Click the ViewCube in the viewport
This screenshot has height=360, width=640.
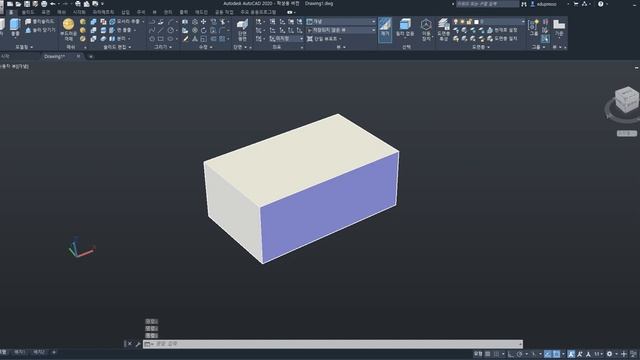[627, 100]
